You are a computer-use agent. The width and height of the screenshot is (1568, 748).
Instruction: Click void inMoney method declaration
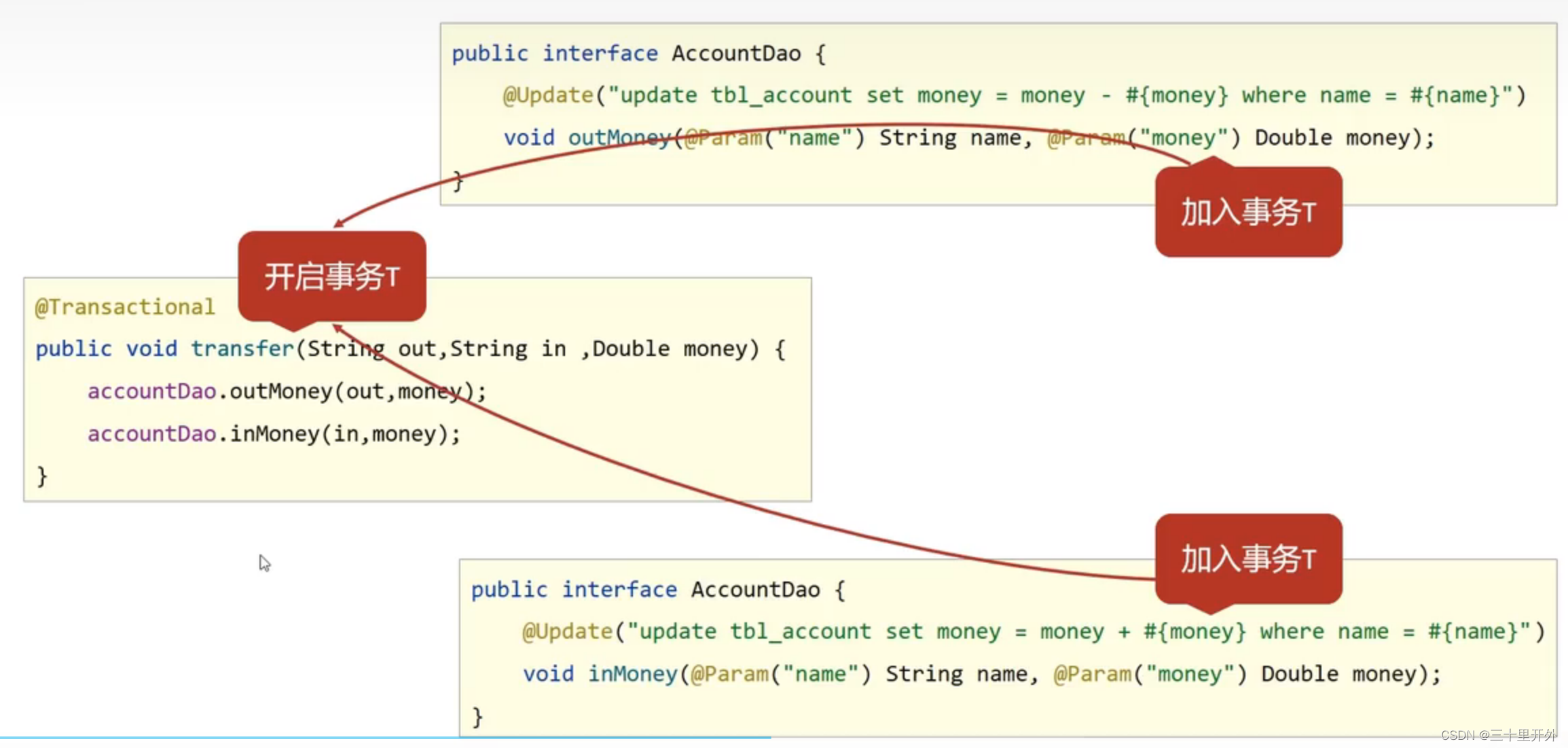click(x=632, y=674)
